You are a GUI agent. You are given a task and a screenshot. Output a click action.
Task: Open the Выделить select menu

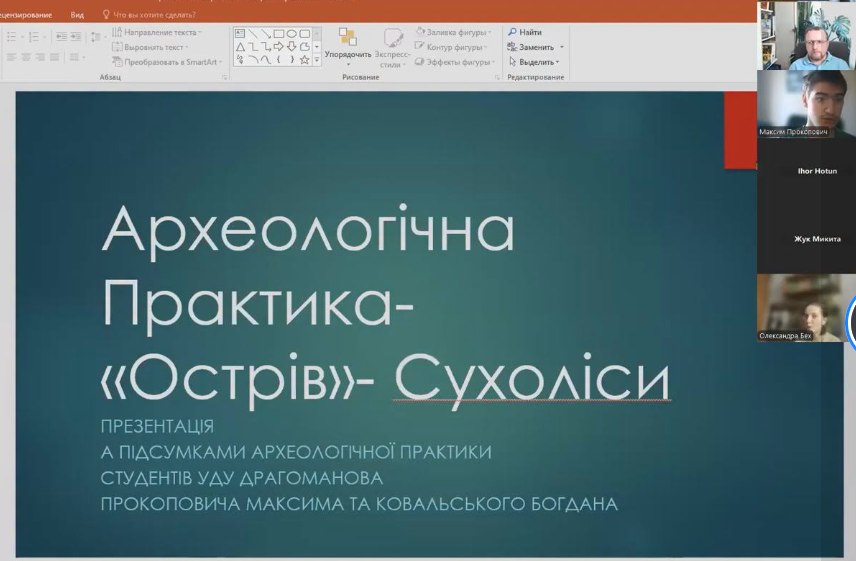point(534,62)
